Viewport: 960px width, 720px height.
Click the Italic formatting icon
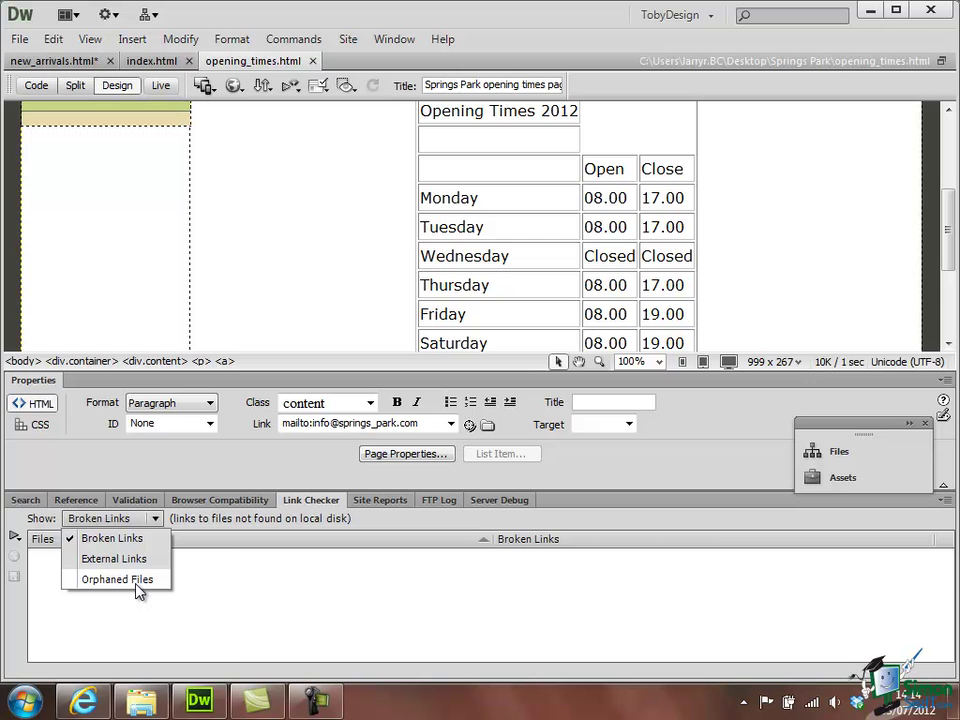pyautogui.click(x=417, y=402)
